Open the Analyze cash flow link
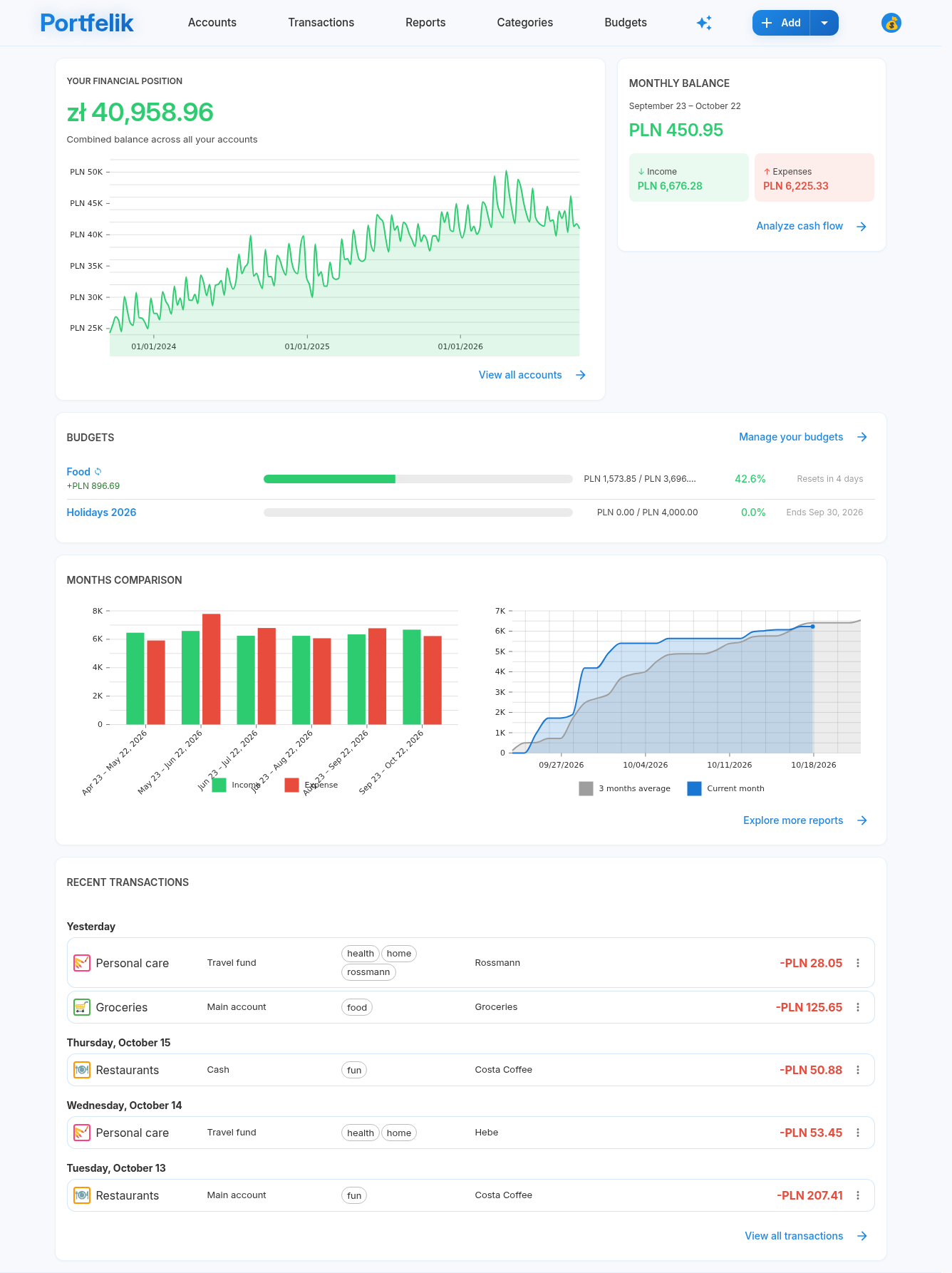 point(800,226)
